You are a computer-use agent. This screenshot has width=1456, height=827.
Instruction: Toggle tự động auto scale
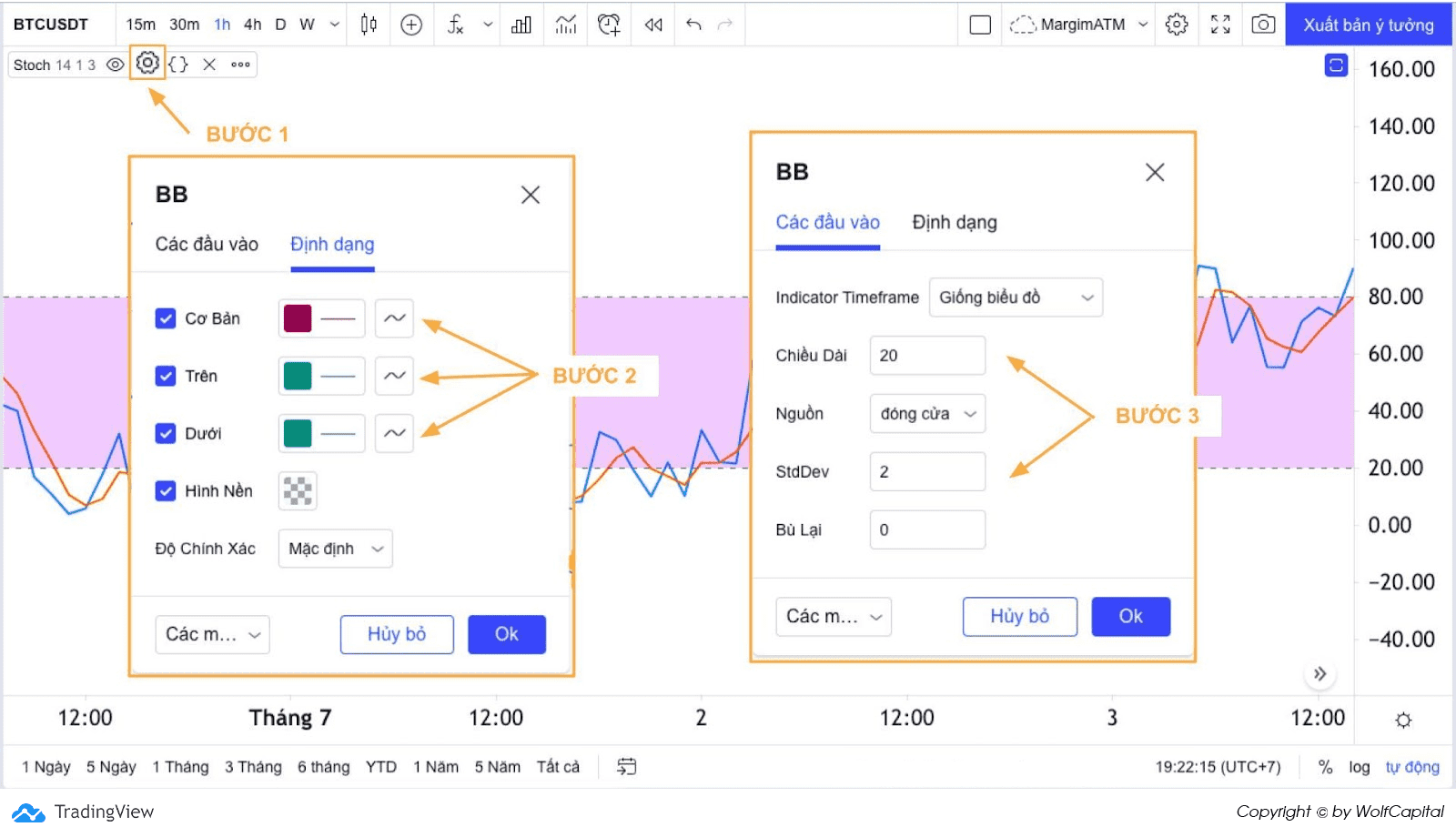click(x=1412, y=767)
